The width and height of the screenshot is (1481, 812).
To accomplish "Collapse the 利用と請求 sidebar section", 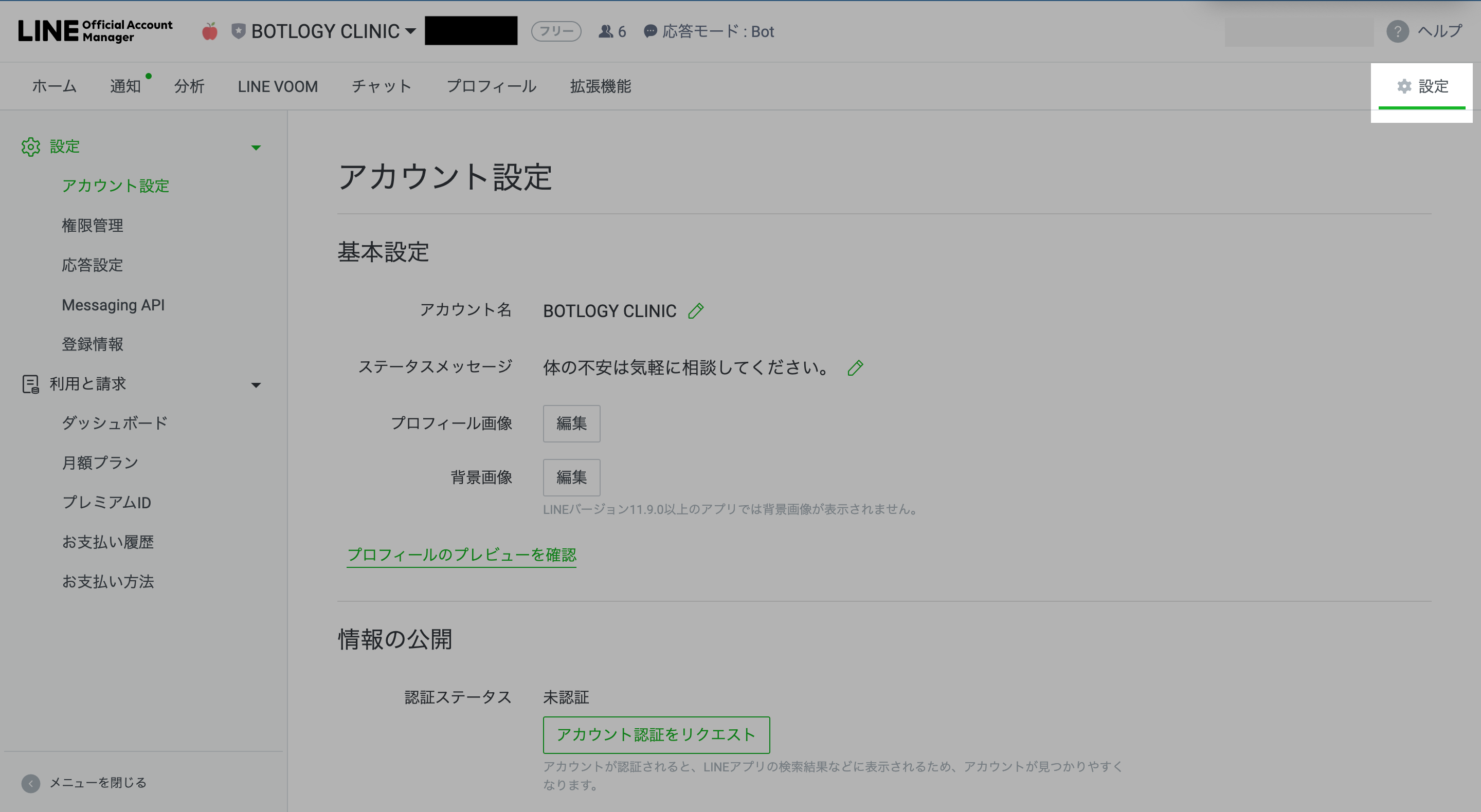I will coord(256,385).
